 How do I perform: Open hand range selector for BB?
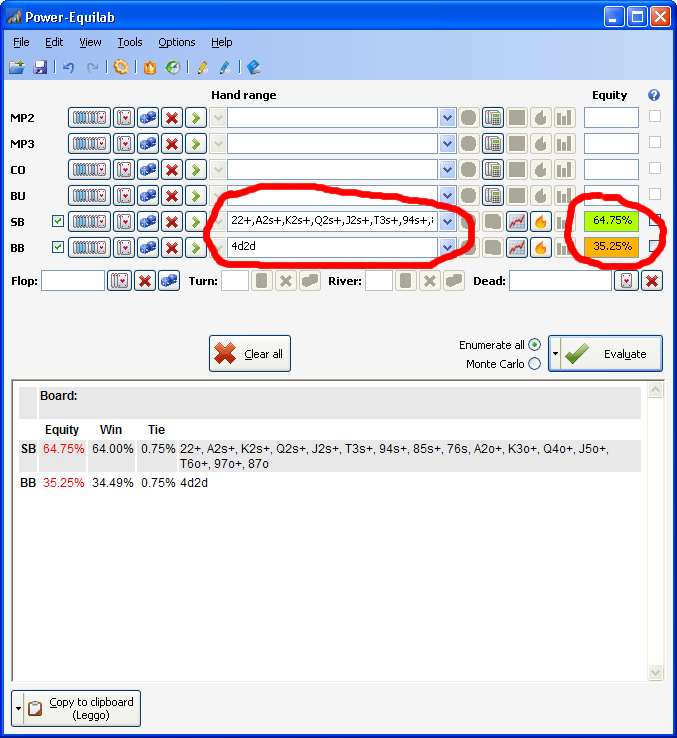[x=89, y=247]
